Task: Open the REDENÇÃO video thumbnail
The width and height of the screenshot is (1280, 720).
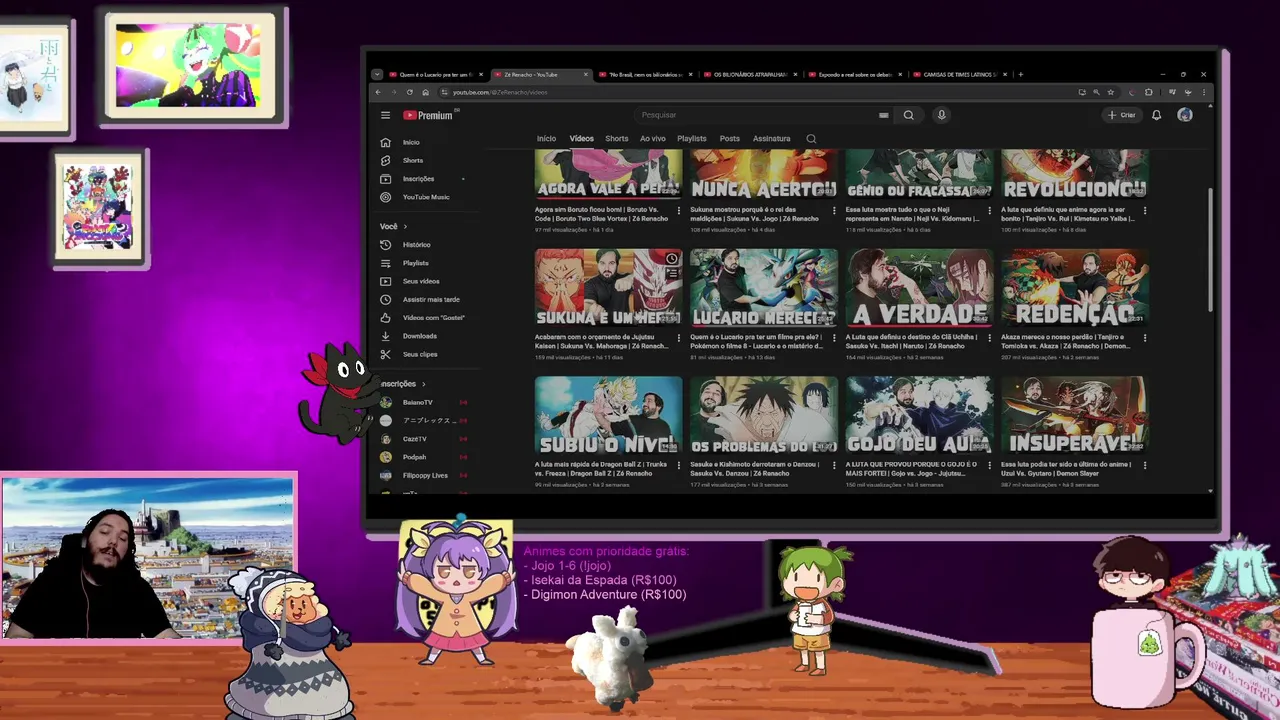Action: click(1075, 287)
